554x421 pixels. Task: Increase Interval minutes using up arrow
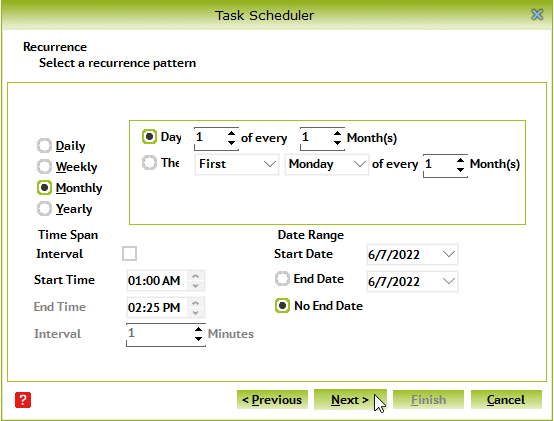(x=199, y=329)
